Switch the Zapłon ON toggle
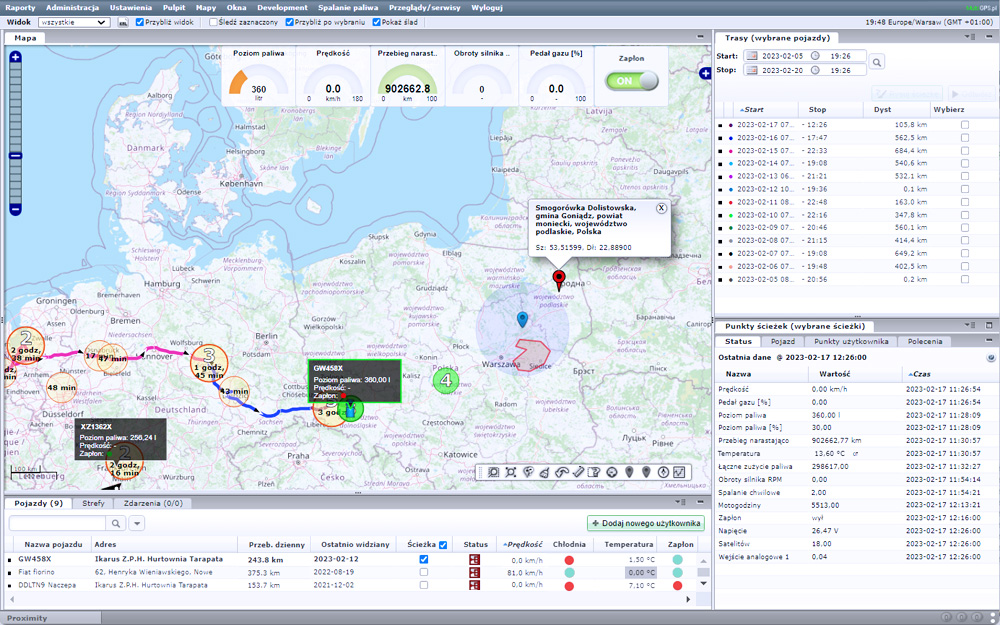 [631, 81]
